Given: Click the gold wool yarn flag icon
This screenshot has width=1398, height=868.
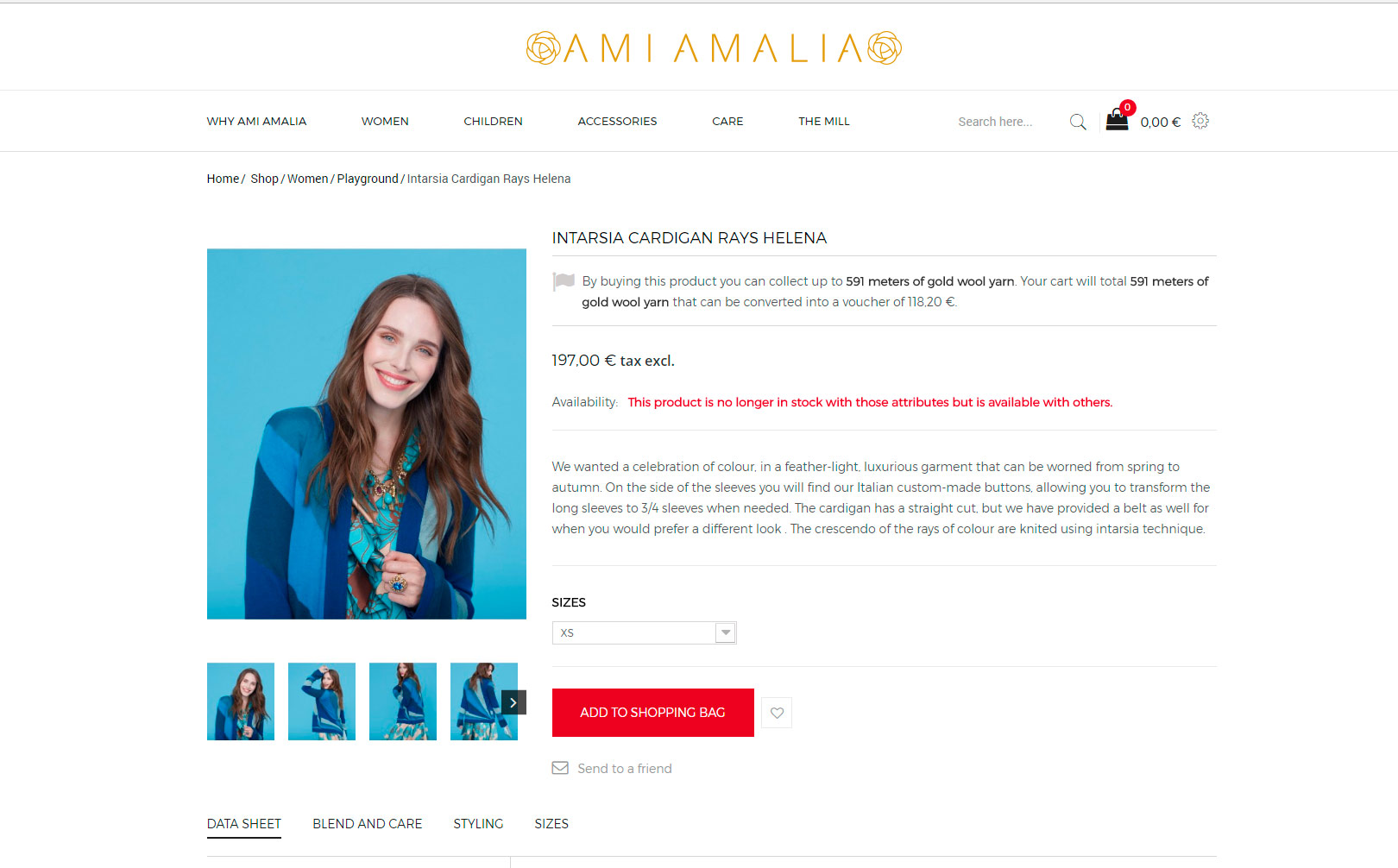Looking at the screenshot, I should (564, 281).
